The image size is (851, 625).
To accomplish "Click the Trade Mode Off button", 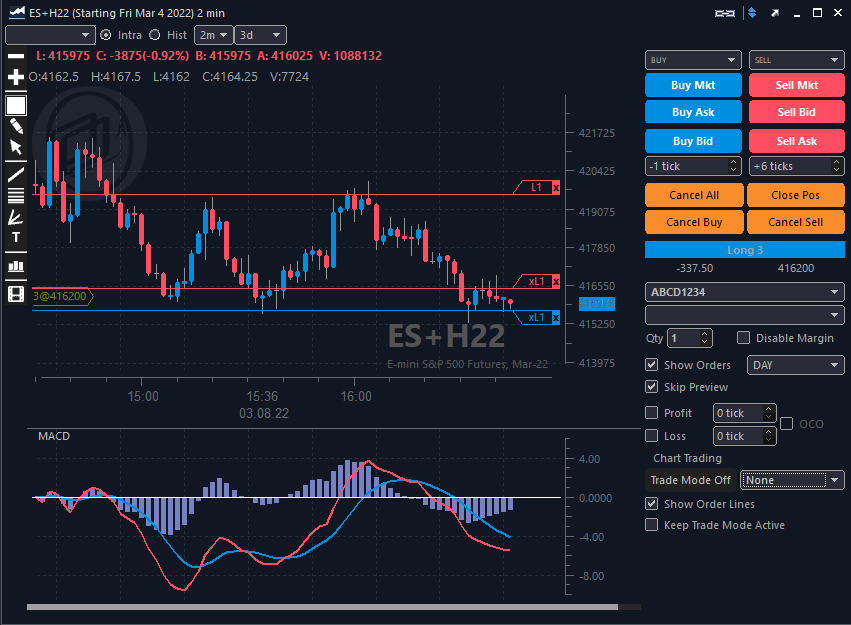I will tap(690, 480).
